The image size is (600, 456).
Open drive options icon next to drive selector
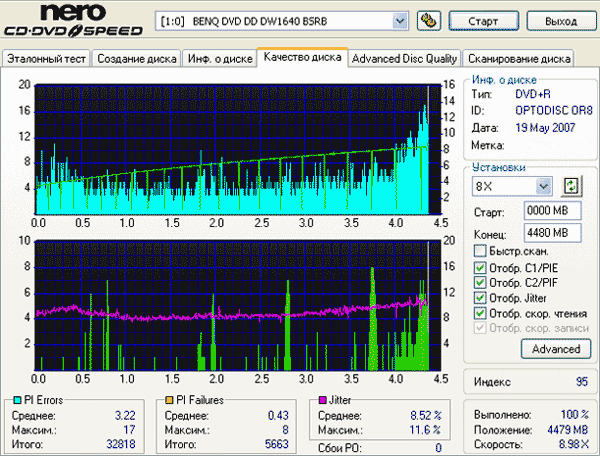point(429,21)
